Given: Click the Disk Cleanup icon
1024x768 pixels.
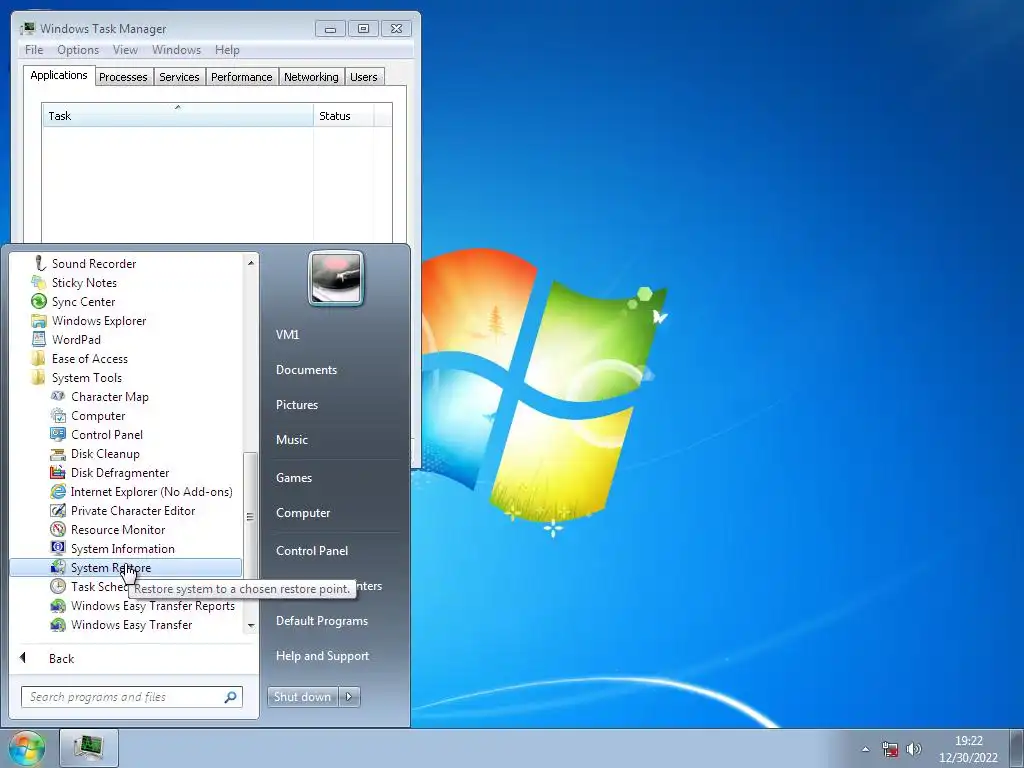Looking at the screenshot, I should pos(58,454).
